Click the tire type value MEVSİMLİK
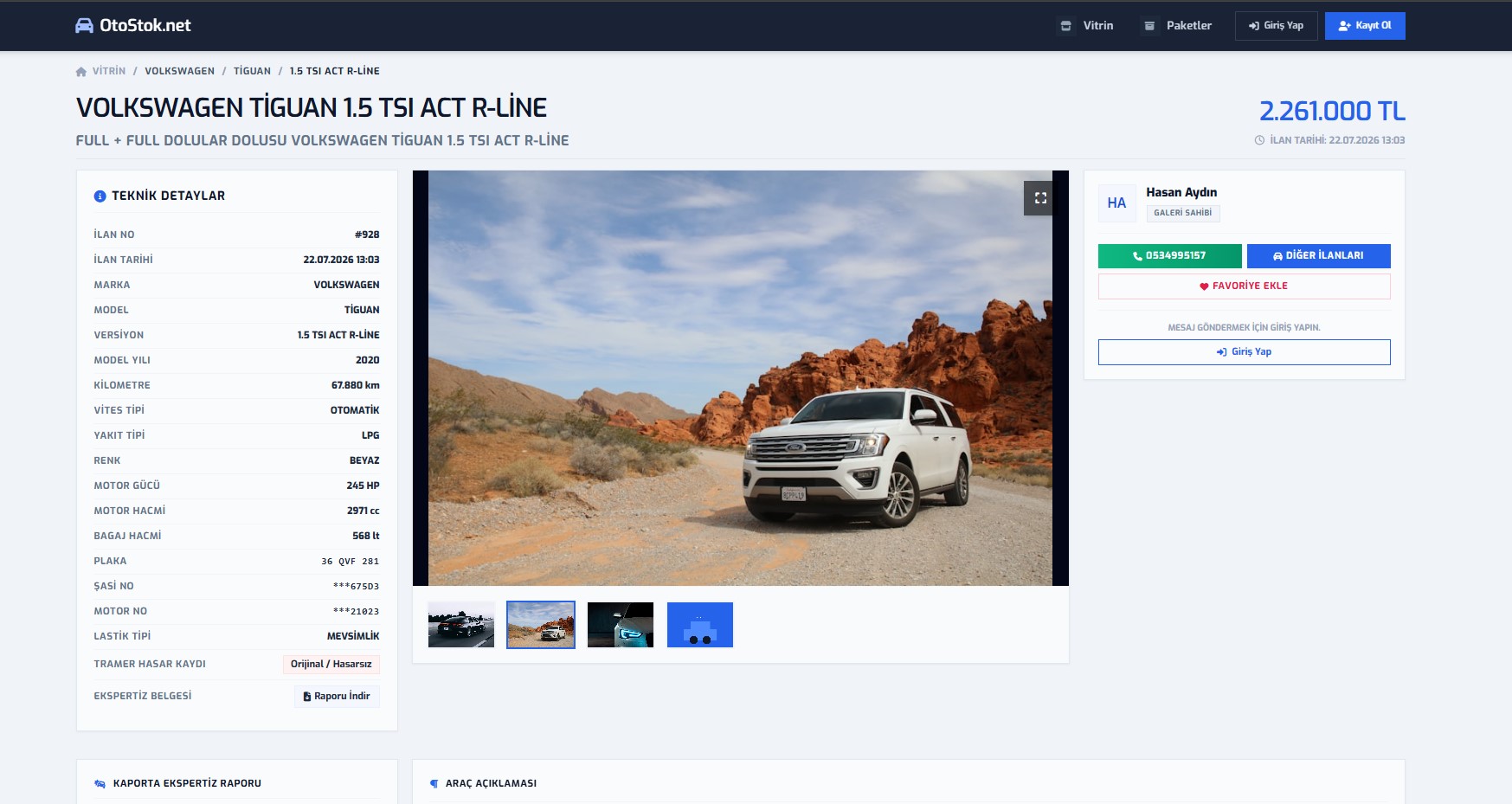Image resolution: width=1512 pixels, height=804 pixels. pos(353,636)
